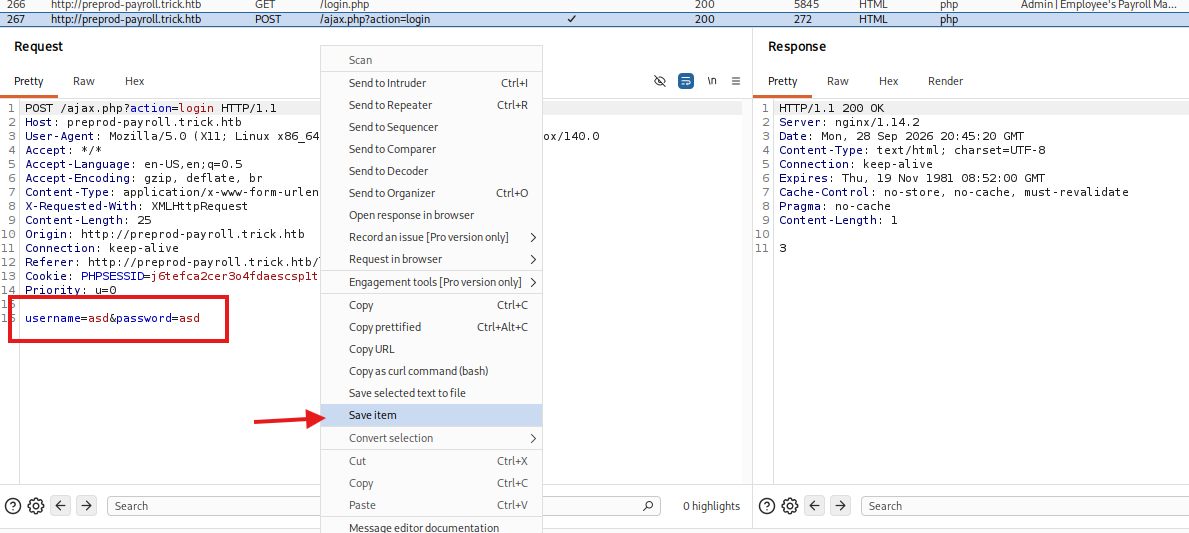Click Open response in browser
The image size is (1189, 533).
point(431,215)
